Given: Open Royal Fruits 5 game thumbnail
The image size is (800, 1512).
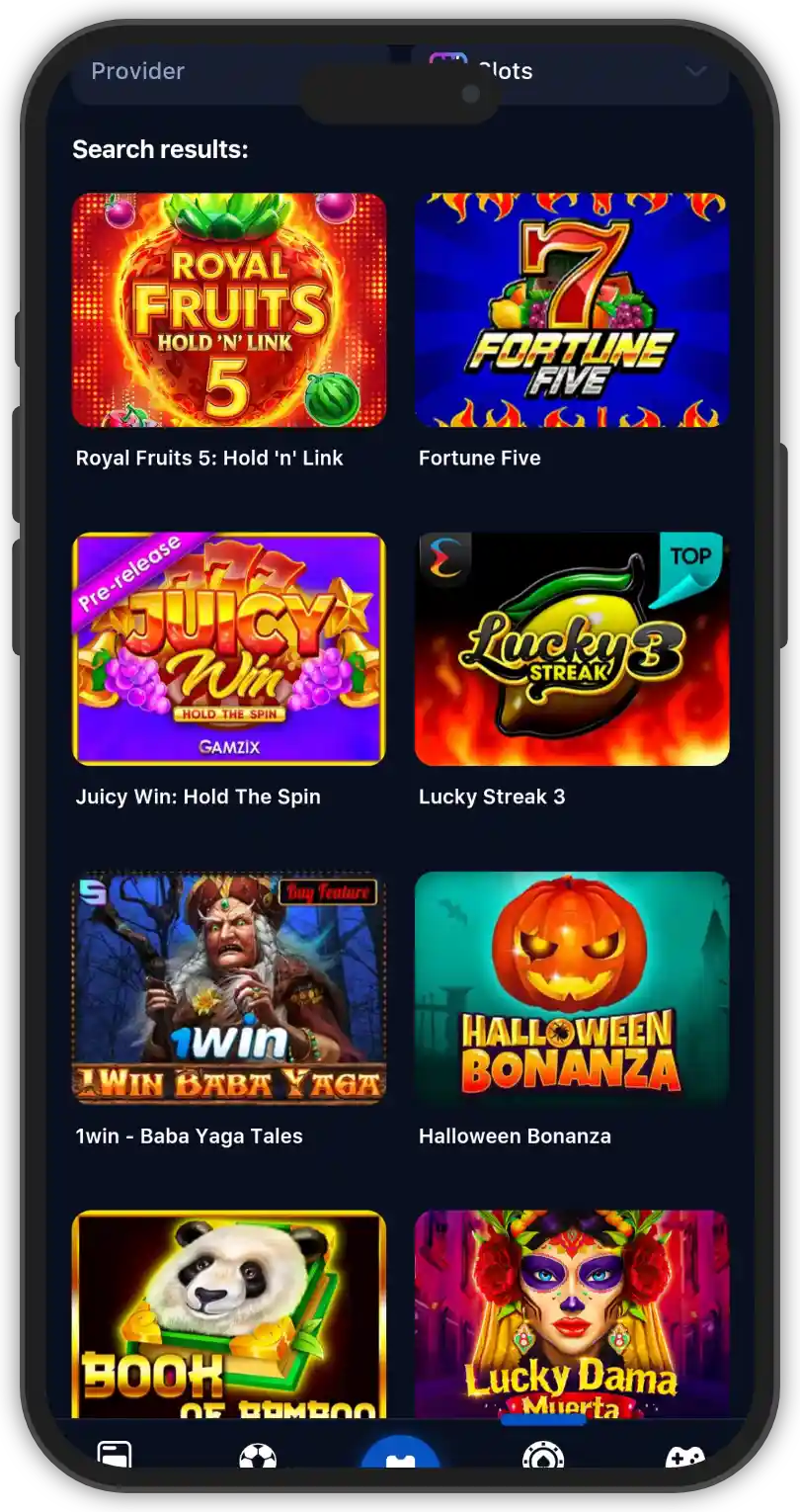Looking at the screenshot, I should click(x=229, y=310).
